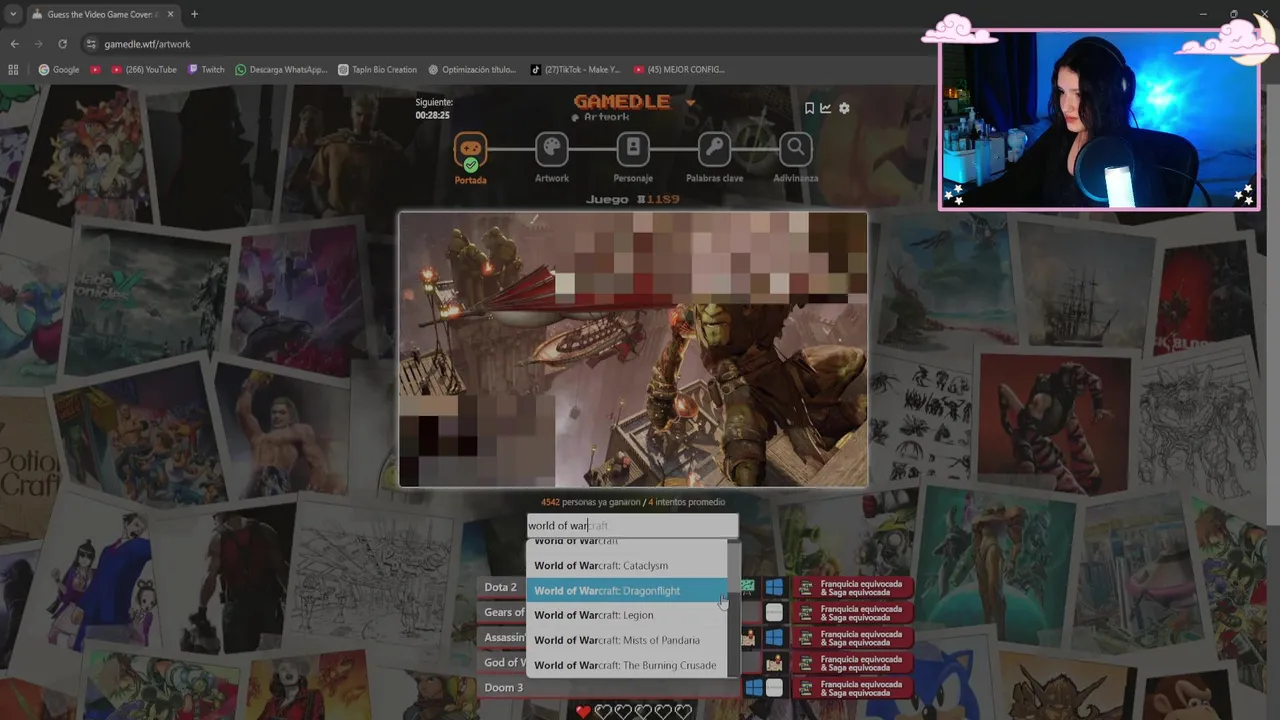Open the Optimización título bookmark
This screenshot has height=720, width=1280.
[x=472, y=70]
